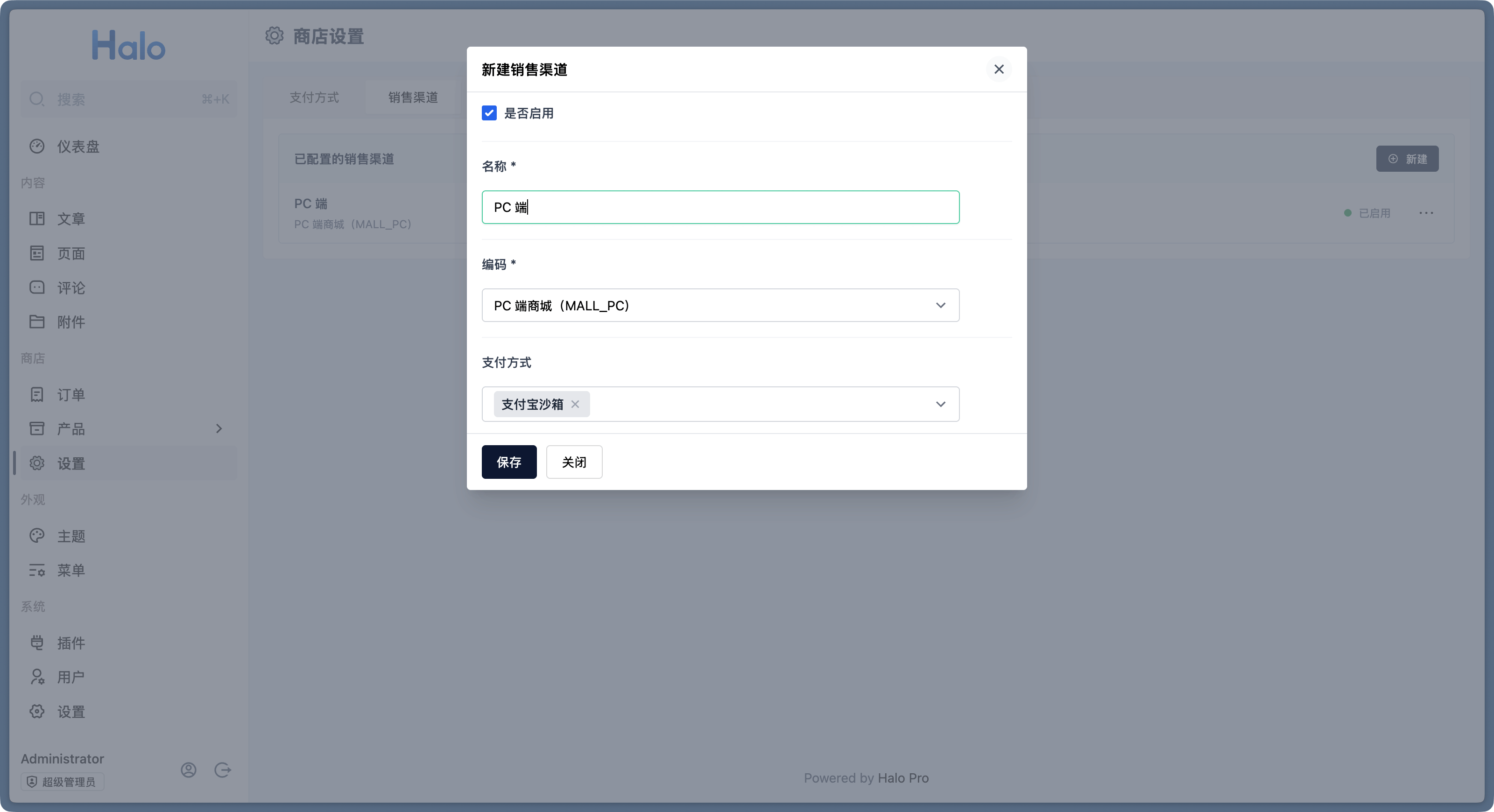Screen dimensions: 1494x812
Task: Click the attachments folder icon
Action: [x=37, y=322]
